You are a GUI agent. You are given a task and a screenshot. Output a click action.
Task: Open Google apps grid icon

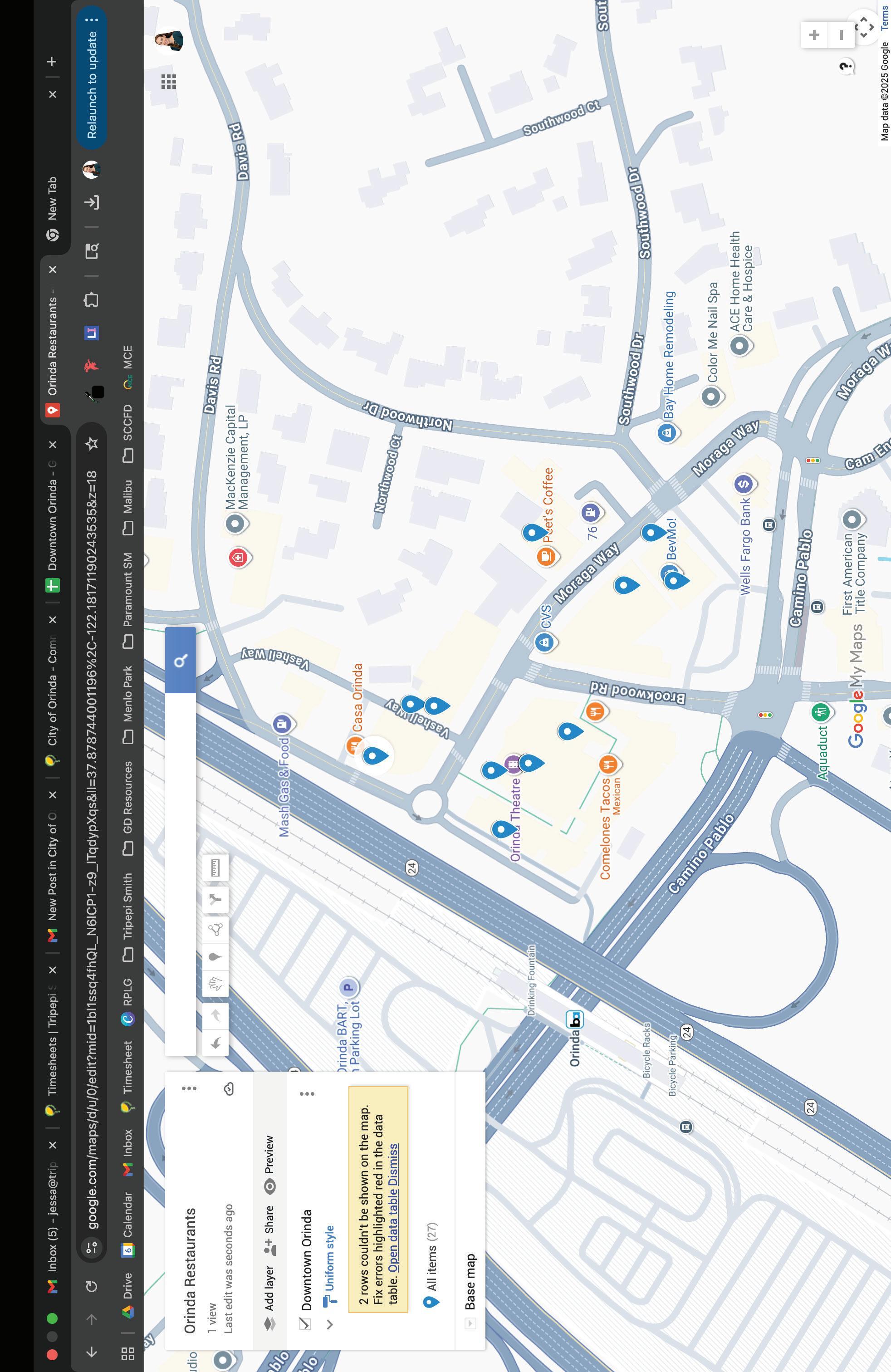point(168,81)
